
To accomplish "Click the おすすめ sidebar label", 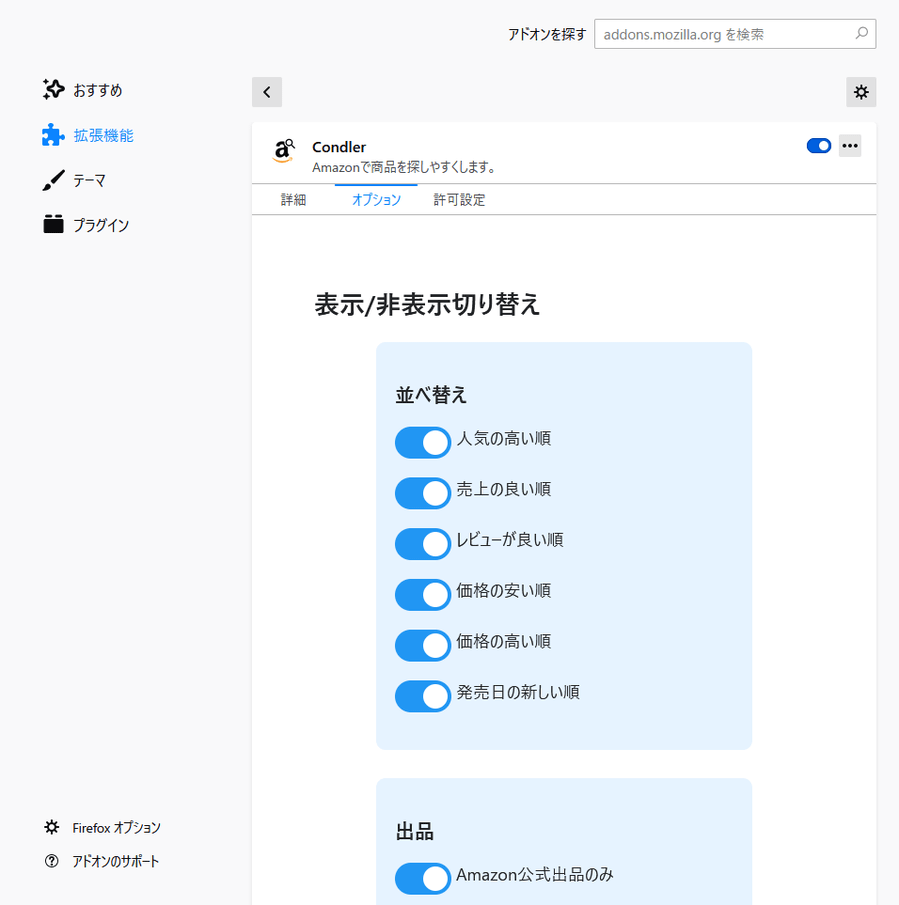I will (x=98, y=90).
